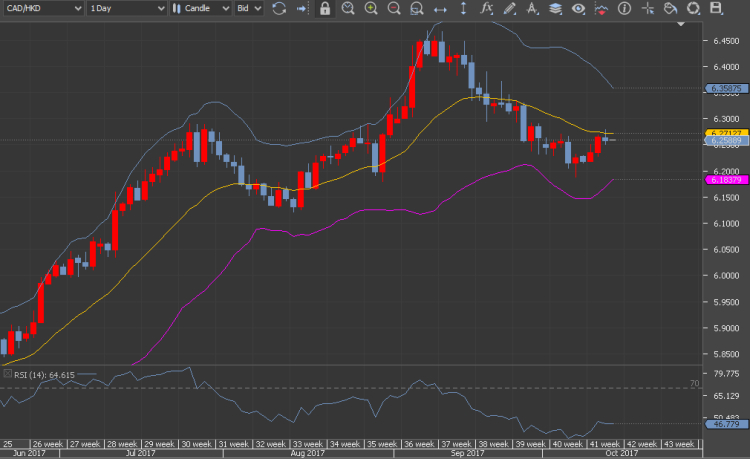Click the 6.35875 upper band price label

pos(725,88)
